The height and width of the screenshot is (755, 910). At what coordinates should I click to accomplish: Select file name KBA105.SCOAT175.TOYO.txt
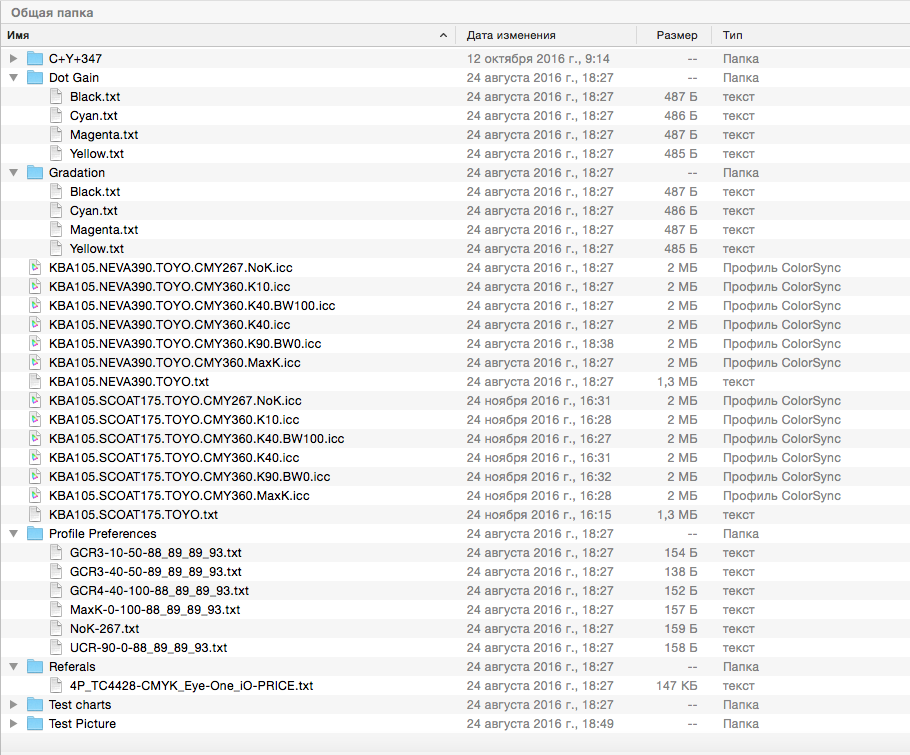click(x=133, y=515)
